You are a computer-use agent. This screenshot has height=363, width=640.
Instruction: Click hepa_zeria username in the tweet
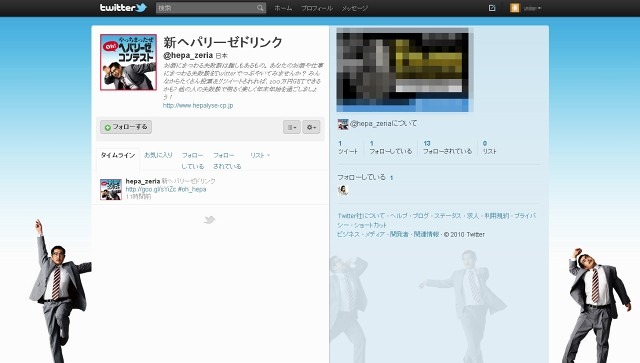coord(143,181)
